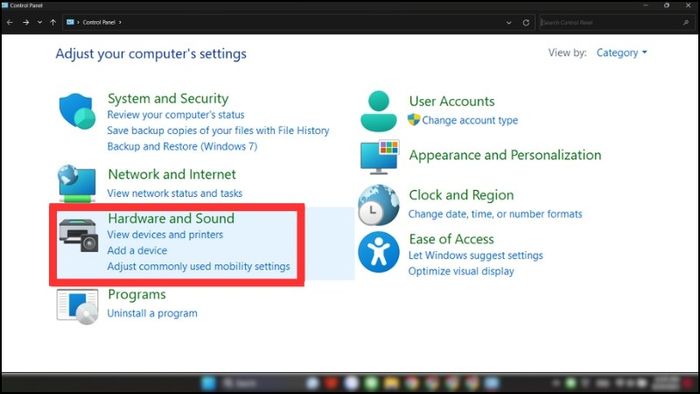Click the search magnifier icon
Viewport: 700px width, 394px height.
point(686,22)
